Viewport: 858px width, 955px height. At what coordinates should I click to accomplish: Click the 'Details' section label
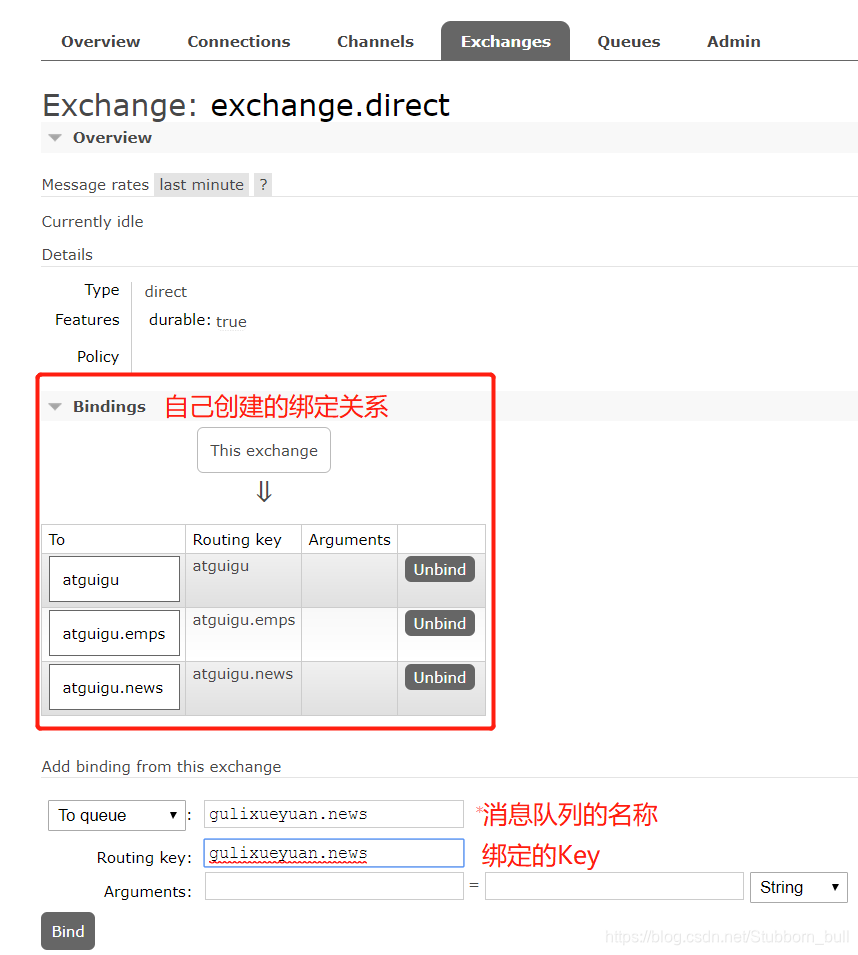point(67,255)
